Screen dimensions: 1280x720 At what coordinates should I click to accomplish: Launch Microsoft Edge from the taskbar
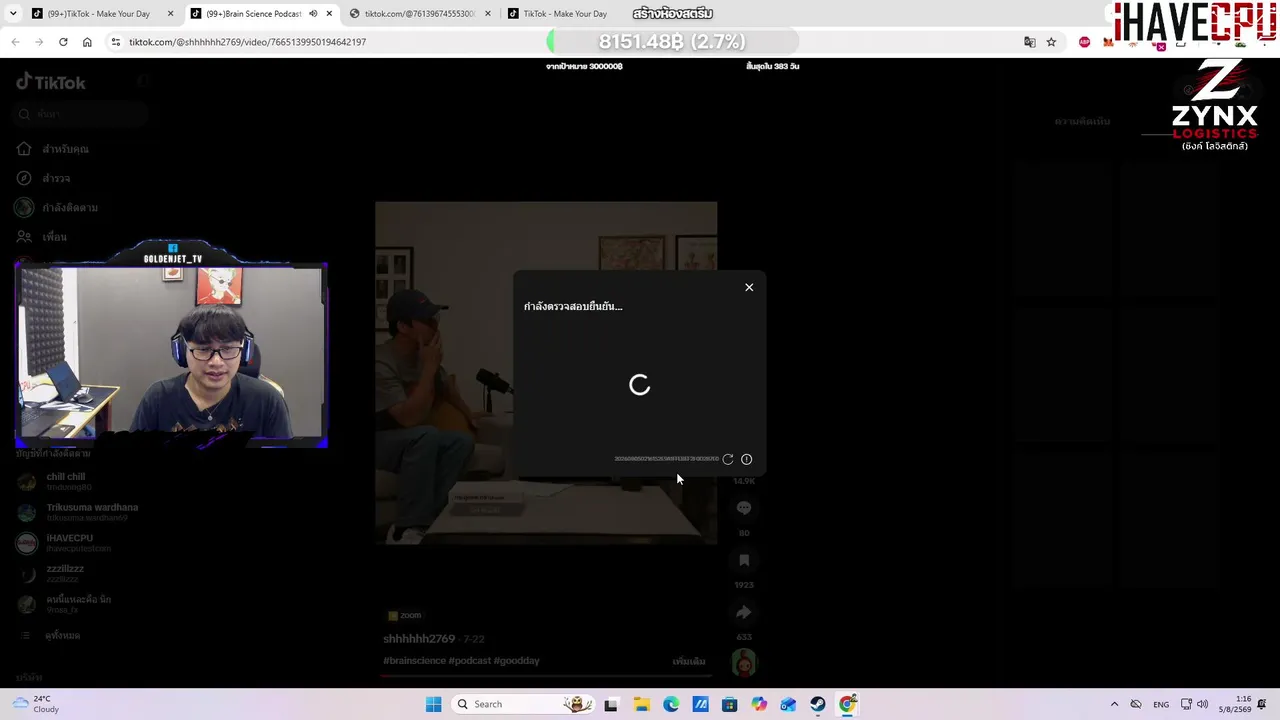671,704
